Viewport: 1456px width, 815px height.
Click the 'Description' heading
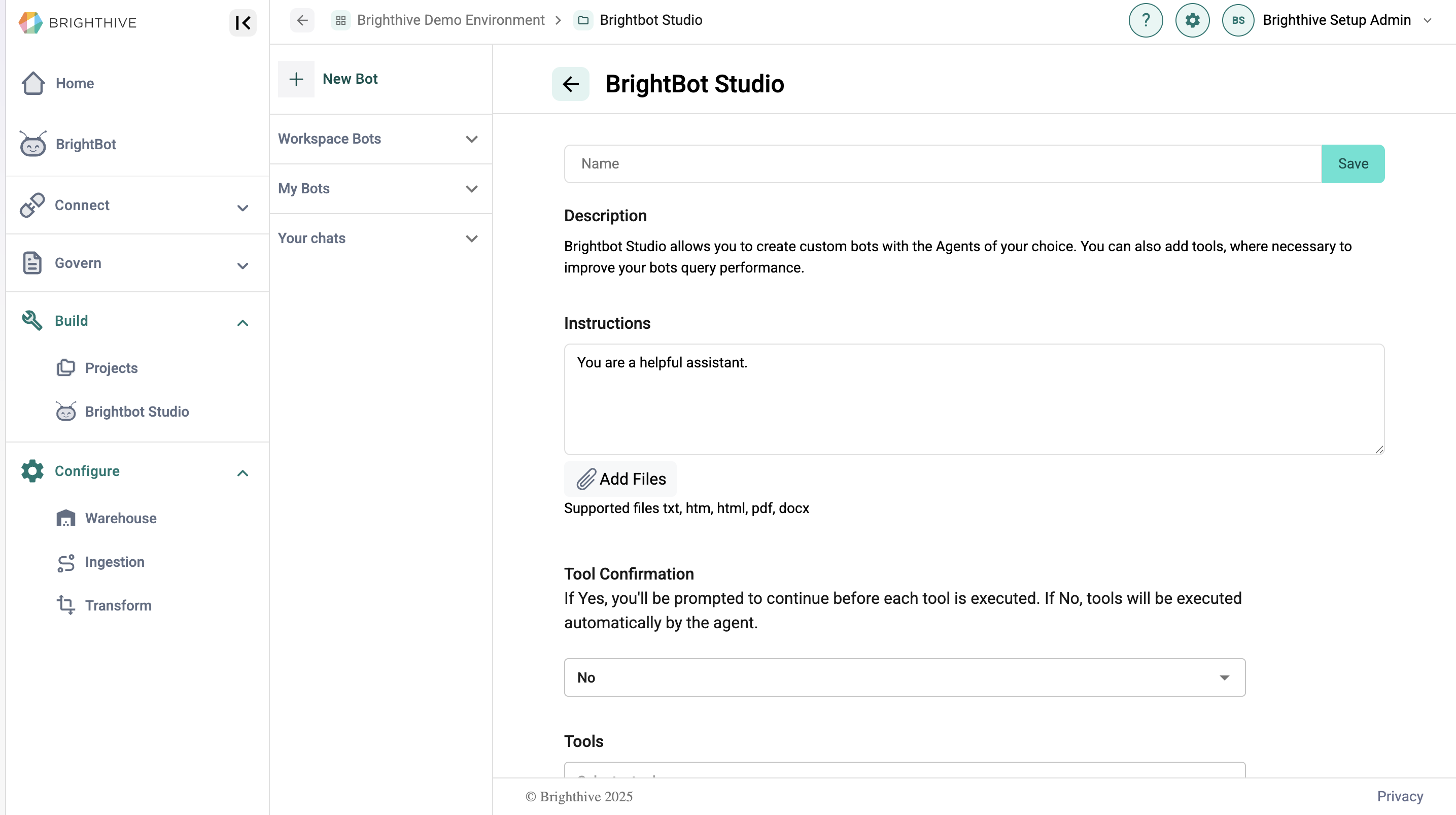pos(605,216)
